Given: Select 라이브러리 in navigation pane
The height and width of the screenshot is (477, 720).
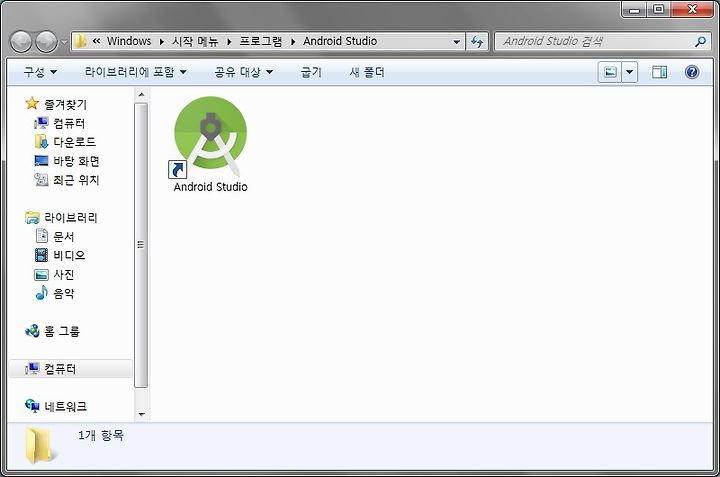Looking at the screenshot, I should [x=71, y=218].
